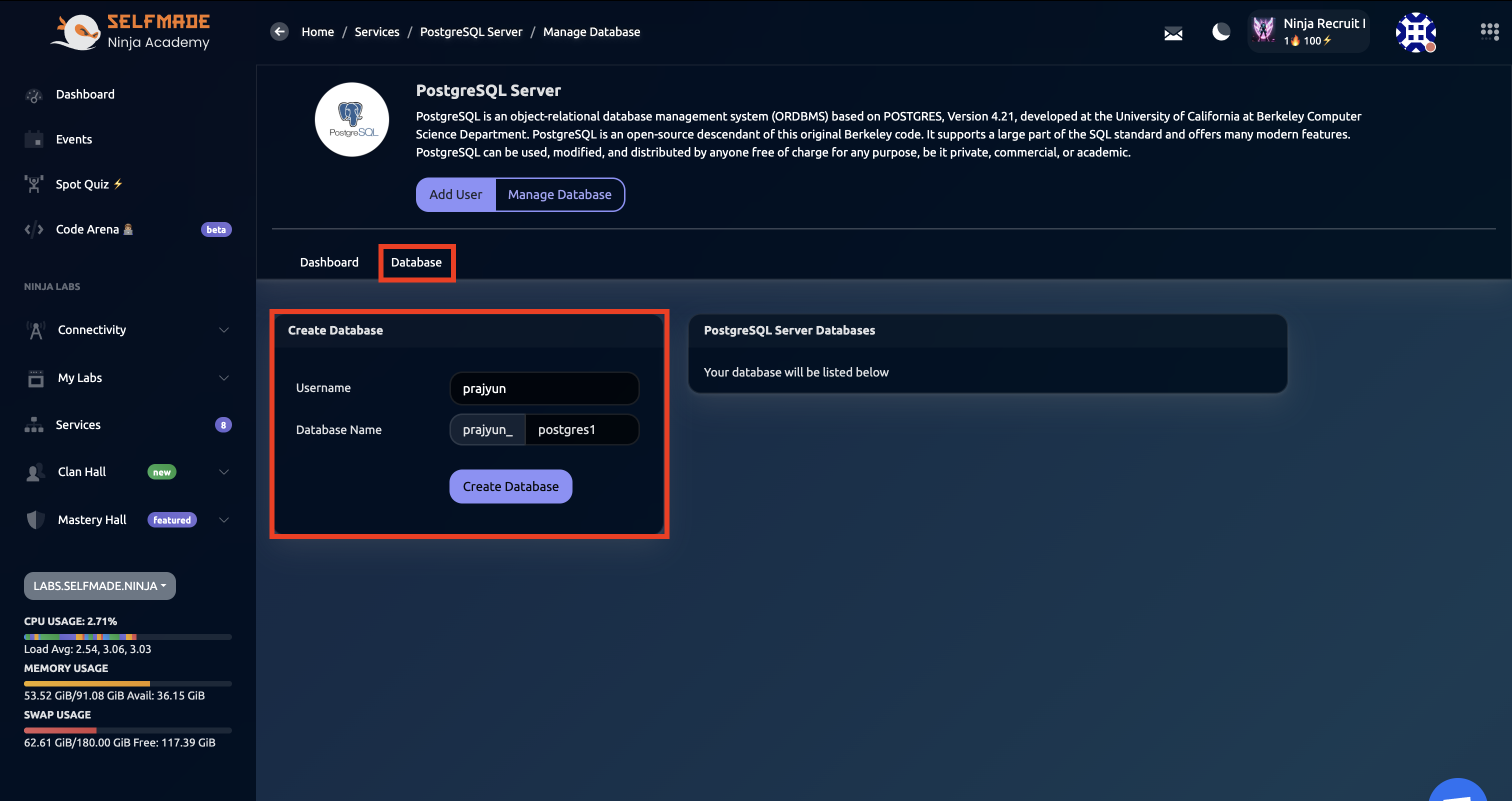Open Dashboard in the sidebar
This screenshot has height=801, width=1512.
(x=85, y=94)
